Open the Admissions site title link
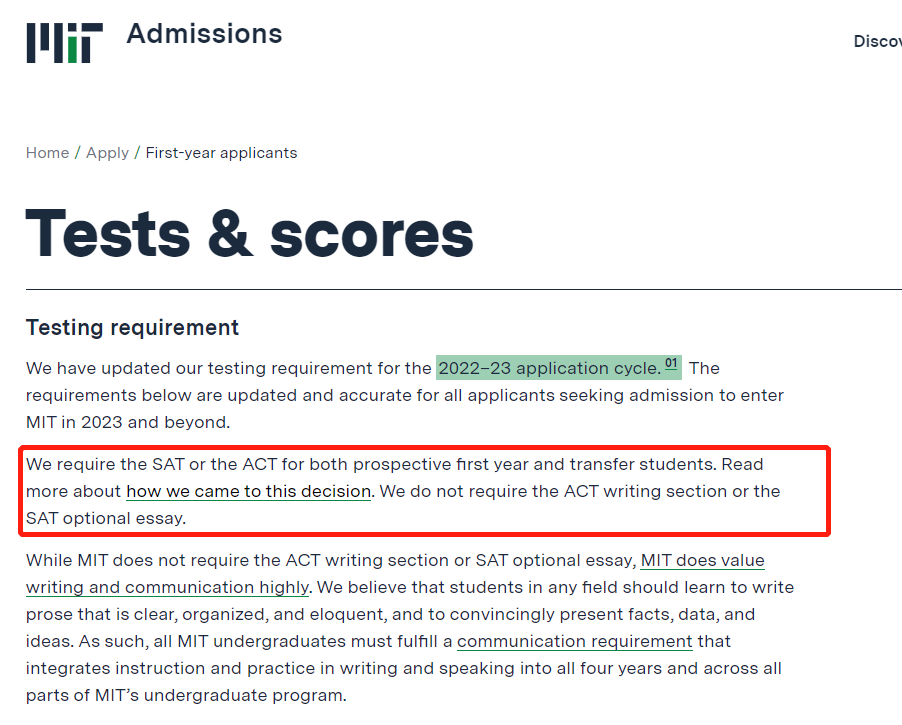Screen dimensions: 902x725 pyautogui.click(x=204, y=34)
